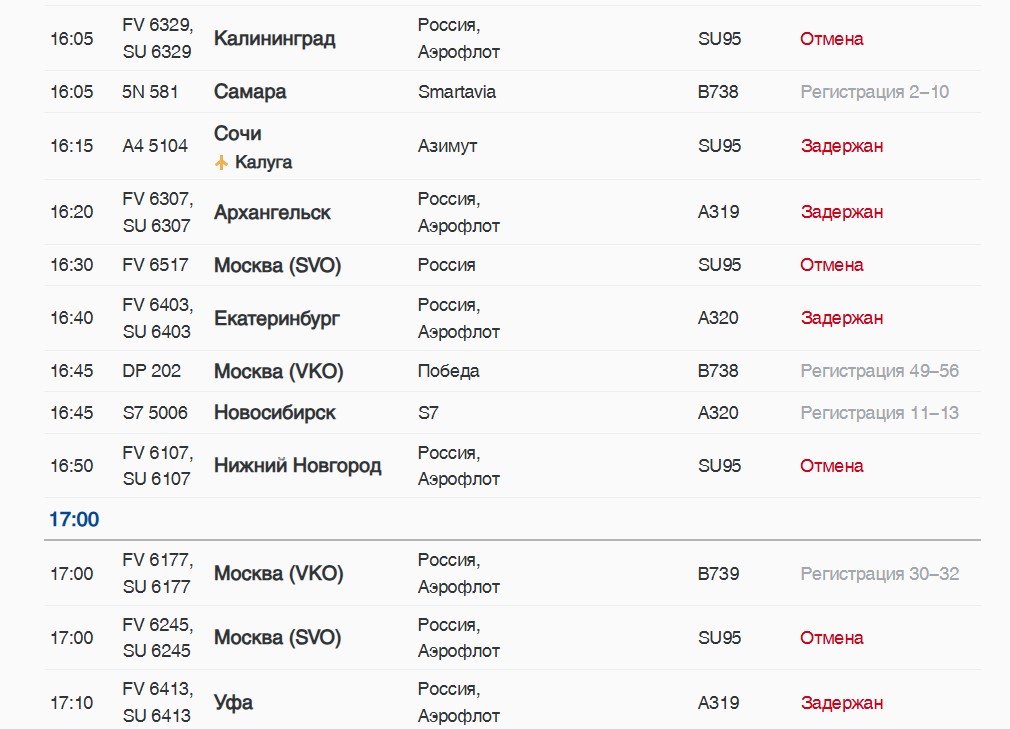Click the Уфа destination
The width and height of the screenshot is (1010, 729).
coord(233,703)
